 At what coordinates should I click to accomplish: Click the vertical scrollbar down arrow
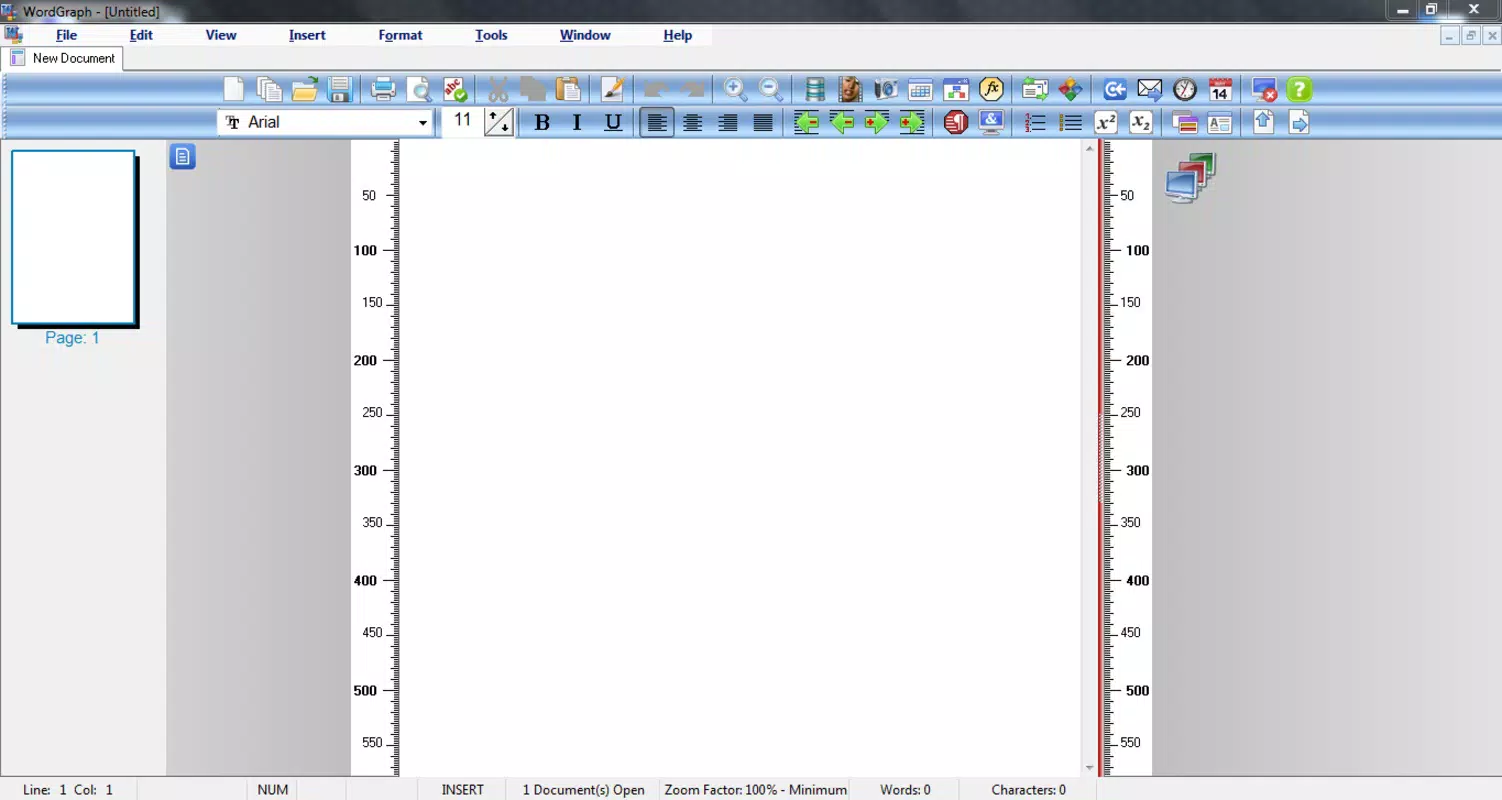[1089, 768]
